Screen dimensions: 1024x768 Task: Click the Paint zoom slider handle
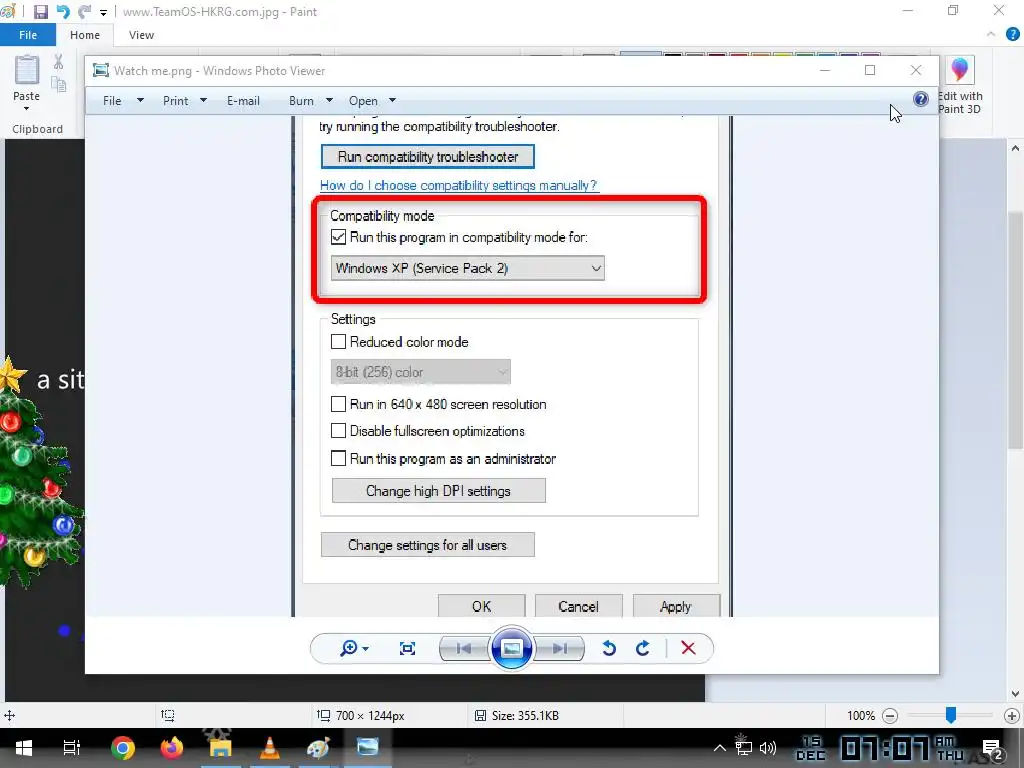pos(951,715)
